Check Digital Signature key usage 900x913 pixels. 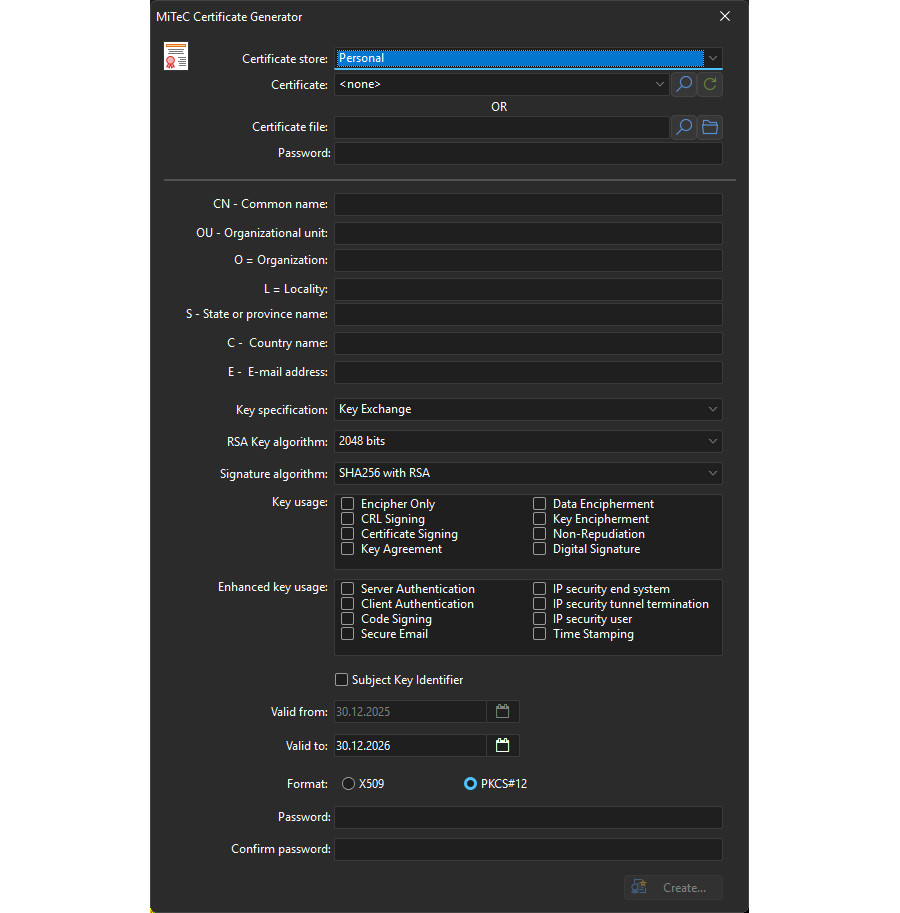[x=540, y=549]
